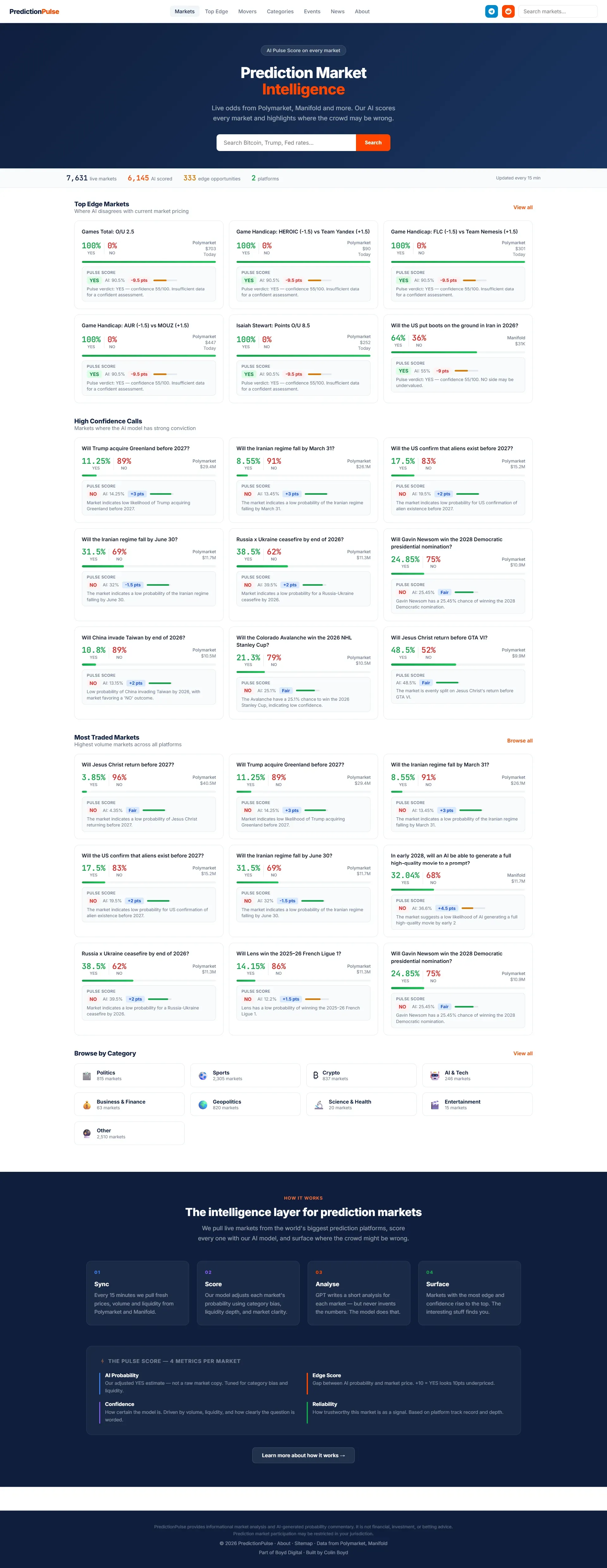Open the Movers section from the navigation
The width and height of the screenshot is (607, 1568).
pyautogui.click(x=247, y=11)
